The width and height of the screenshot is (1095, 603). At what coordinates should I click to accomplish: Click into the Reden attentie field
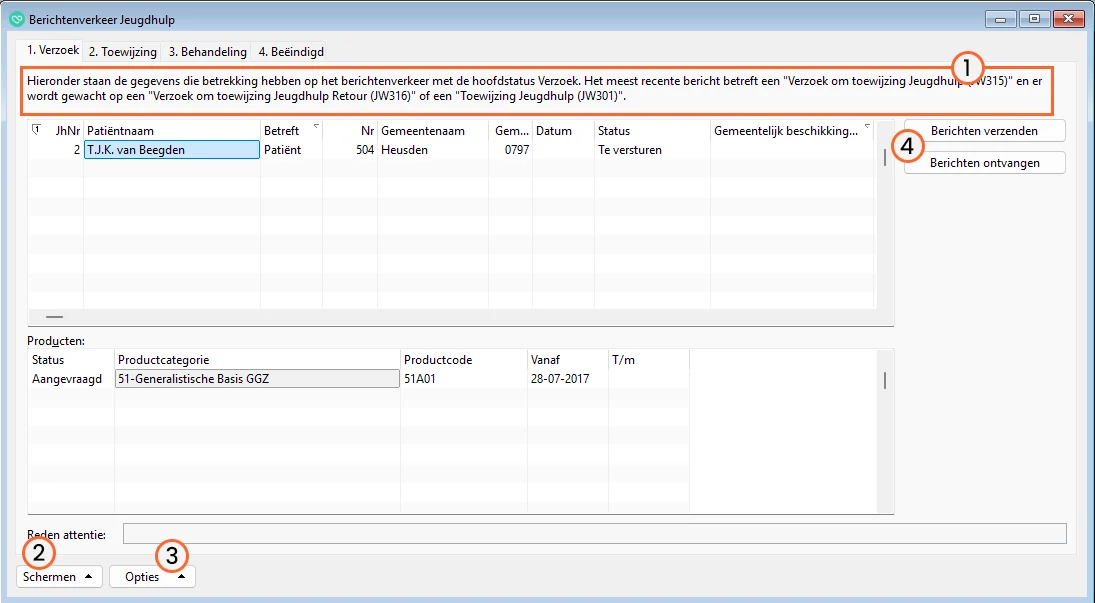(x=594, y=533)
